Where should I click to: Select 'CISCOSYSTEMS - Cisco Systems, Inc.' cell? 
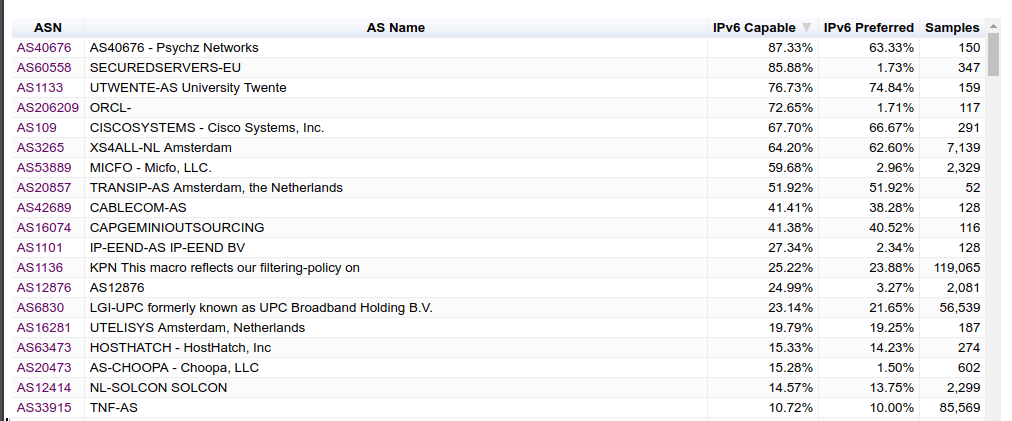coord(396,128)
